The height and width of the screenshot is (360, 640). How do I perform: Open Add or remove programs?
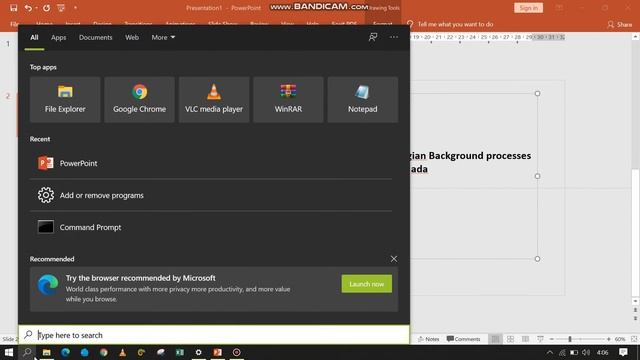(211, 195)
